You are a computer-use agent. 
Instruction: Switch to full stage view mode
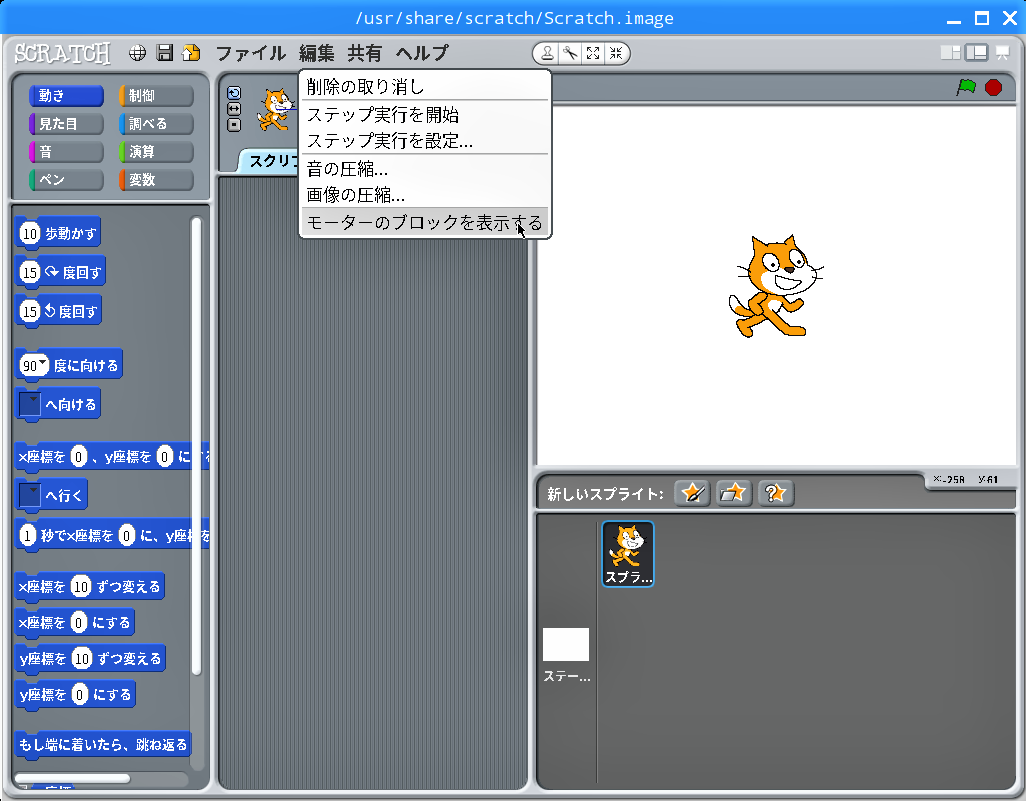click(x=977, y=52)
